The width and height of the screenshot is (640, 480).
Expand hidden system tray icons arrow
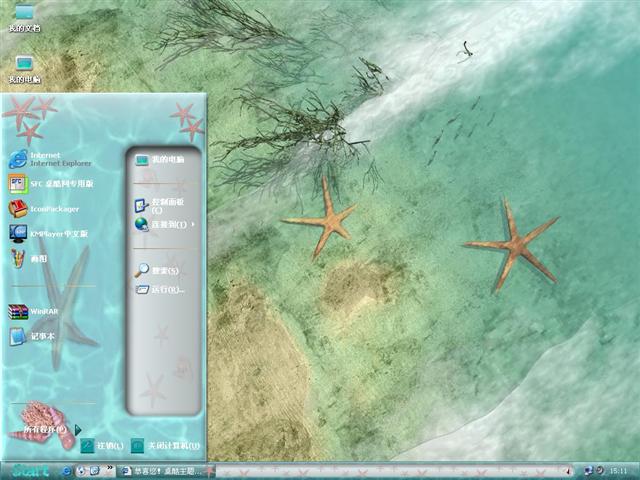point(569,471)
